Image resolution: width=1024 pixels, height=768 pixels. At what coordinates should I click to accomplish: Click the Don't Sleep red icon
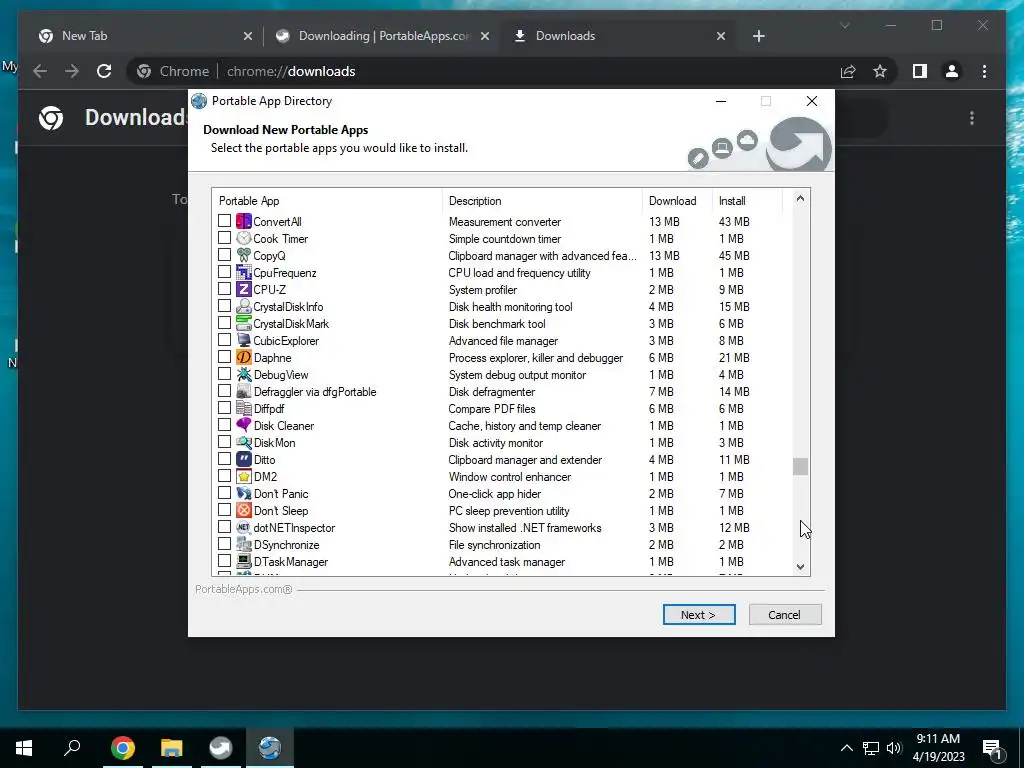point(244,510)
